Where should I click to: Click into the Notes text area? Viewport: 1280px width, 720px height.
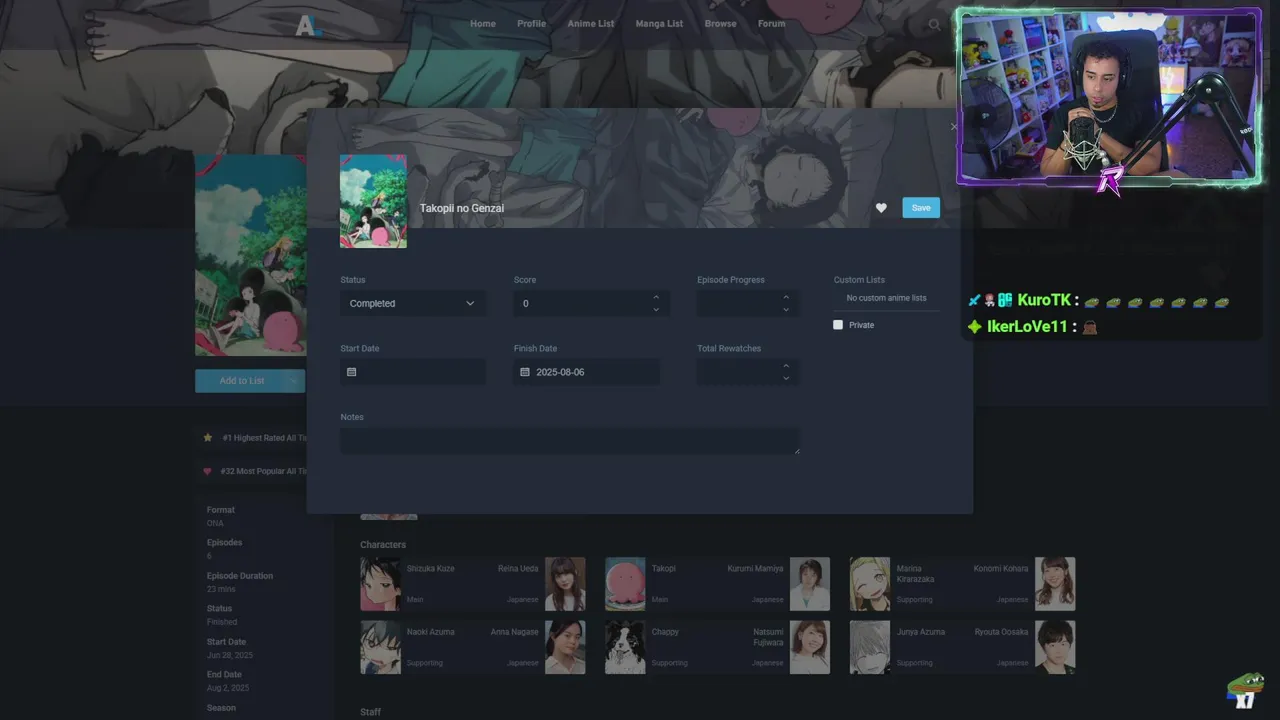pos(570,441)
